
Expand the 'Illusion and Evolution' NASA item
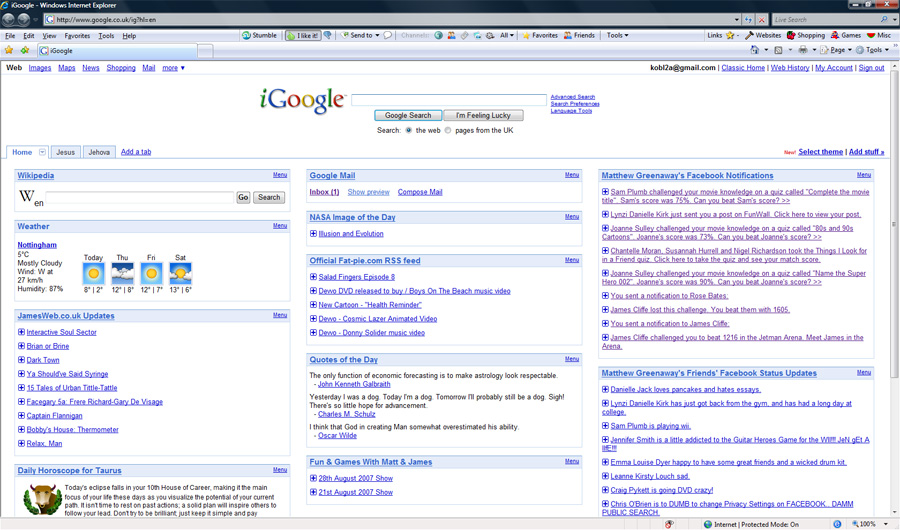(x=313, y=234)
